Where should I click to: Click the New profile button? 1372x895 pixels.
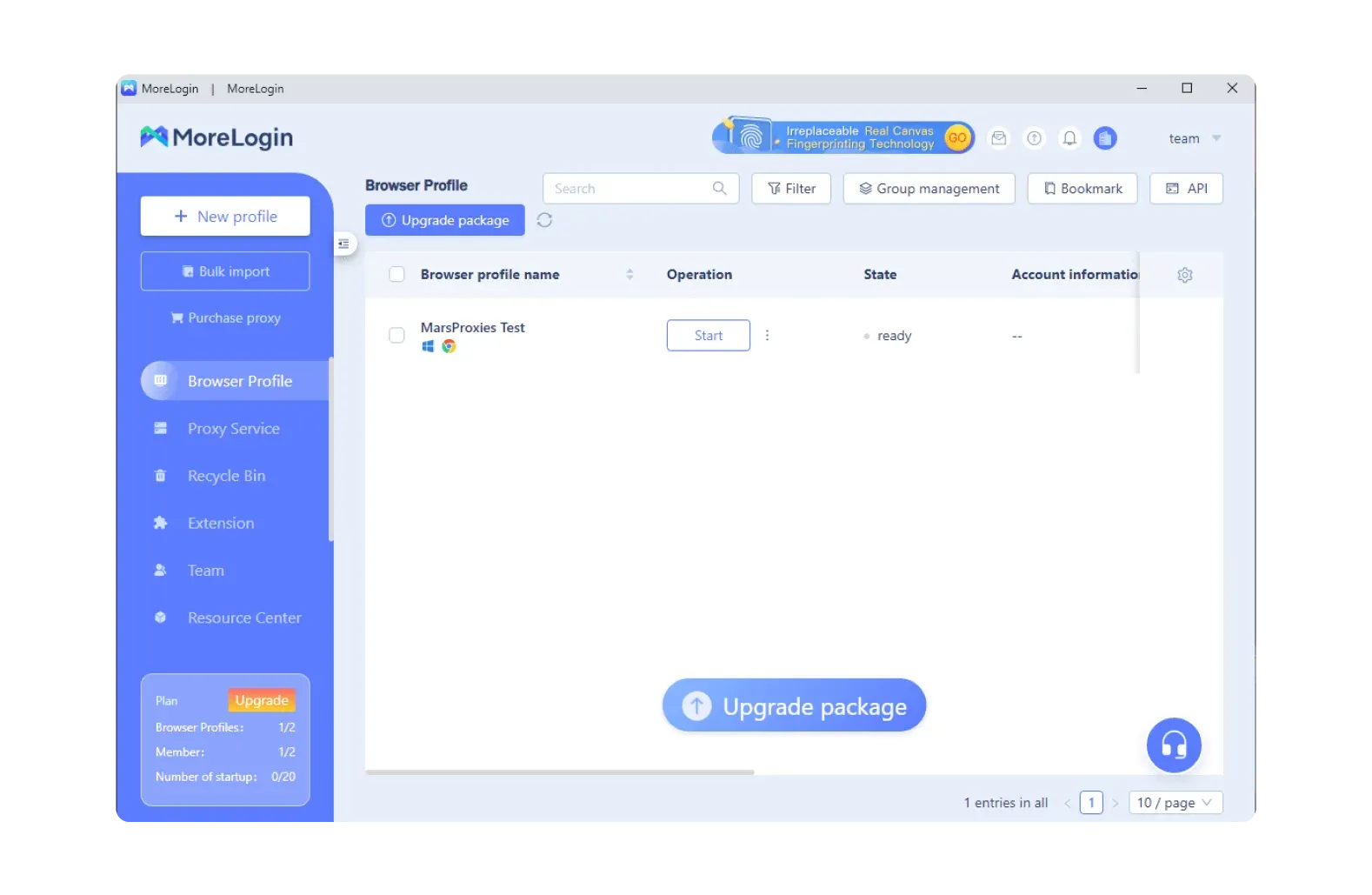click(225, 217)
